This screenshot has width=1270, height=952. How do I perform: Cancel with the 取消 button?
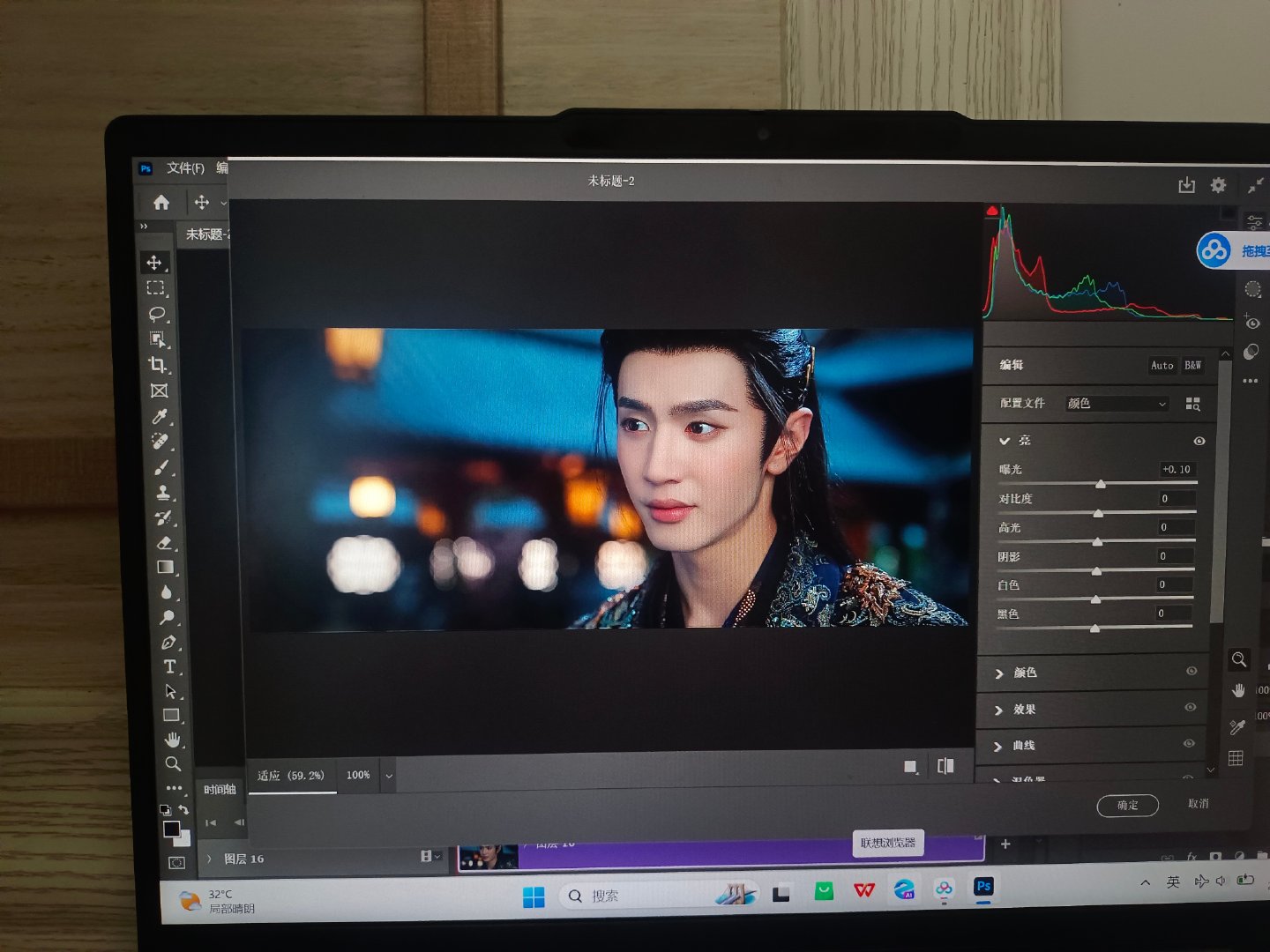[1199, 804]
